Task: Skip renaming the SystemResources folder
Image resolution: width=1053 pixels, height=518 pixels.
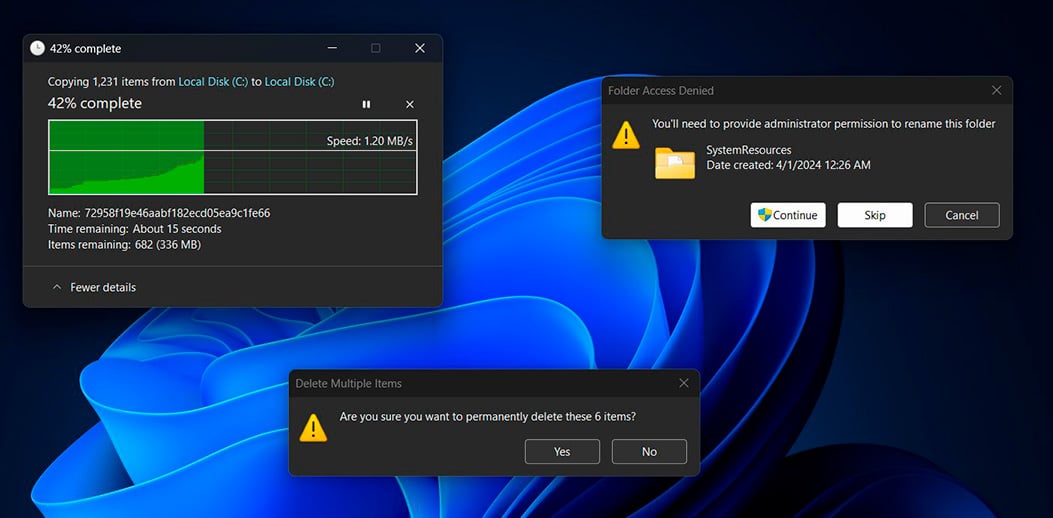Action: point(875,215)
